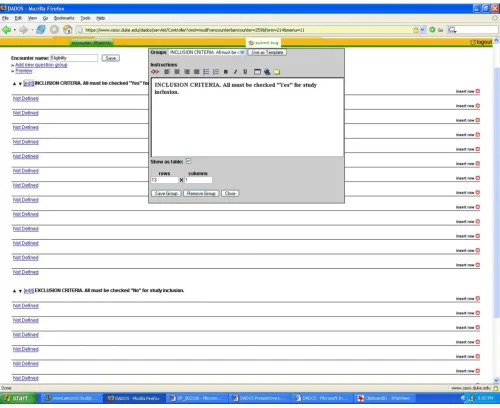500x408 pixels.
Task: Open the Edit menu
Action: [18, 18]
